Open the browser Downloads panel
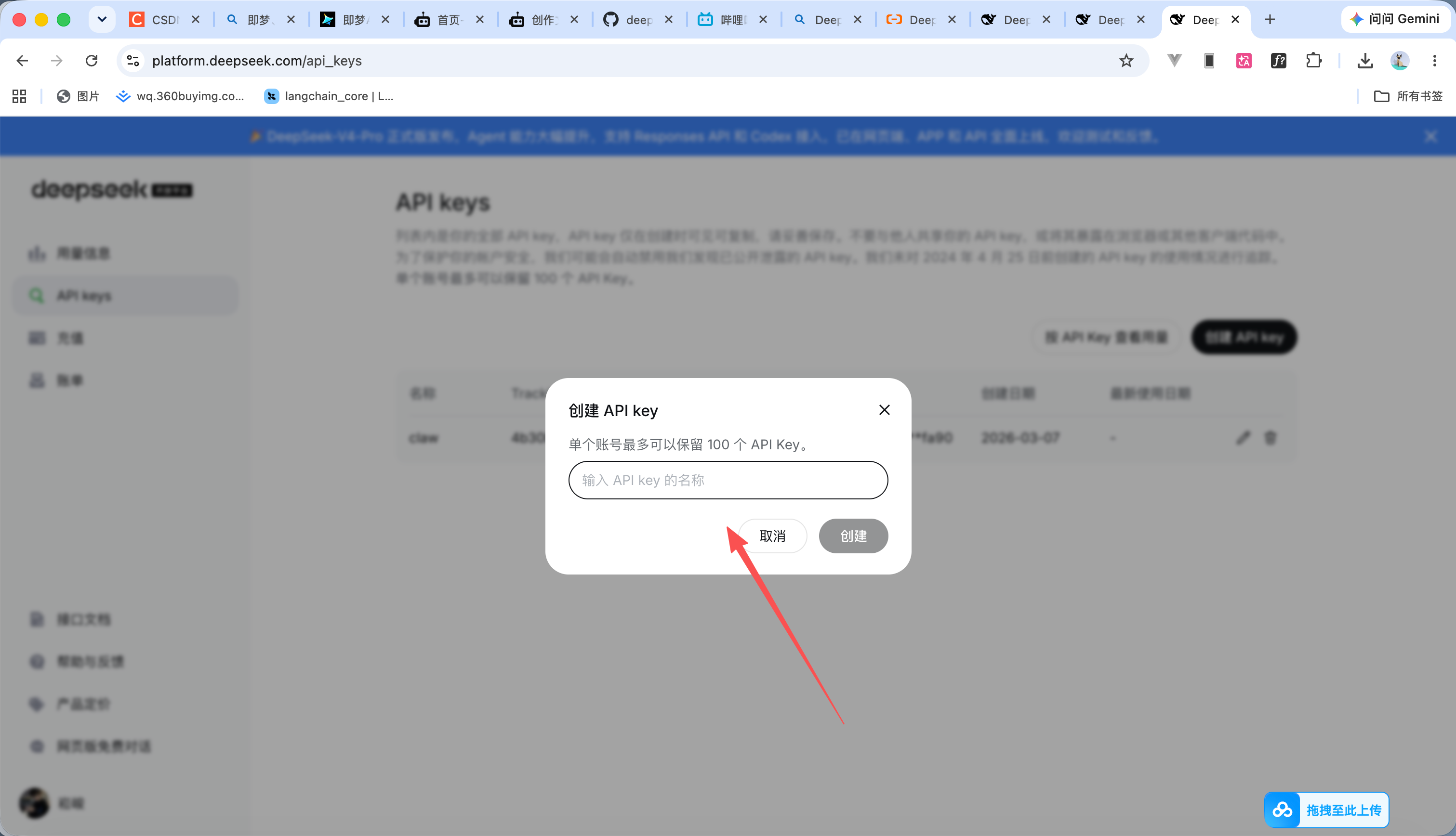 (x=1365, y=60)
